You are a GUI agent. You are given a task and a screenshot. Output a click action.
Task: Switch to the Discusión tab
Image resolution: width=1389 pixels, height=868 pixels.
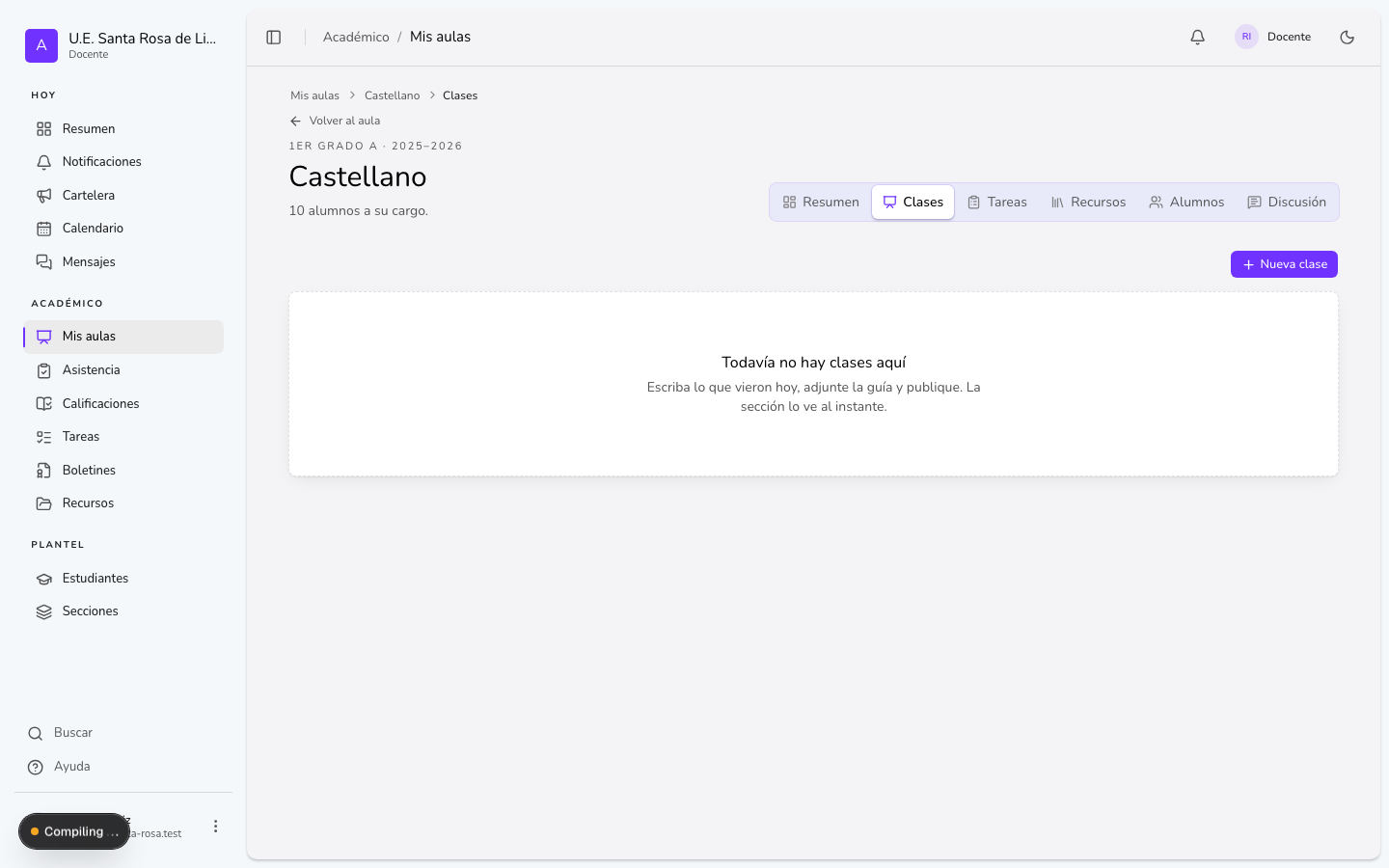point(1287,203)
